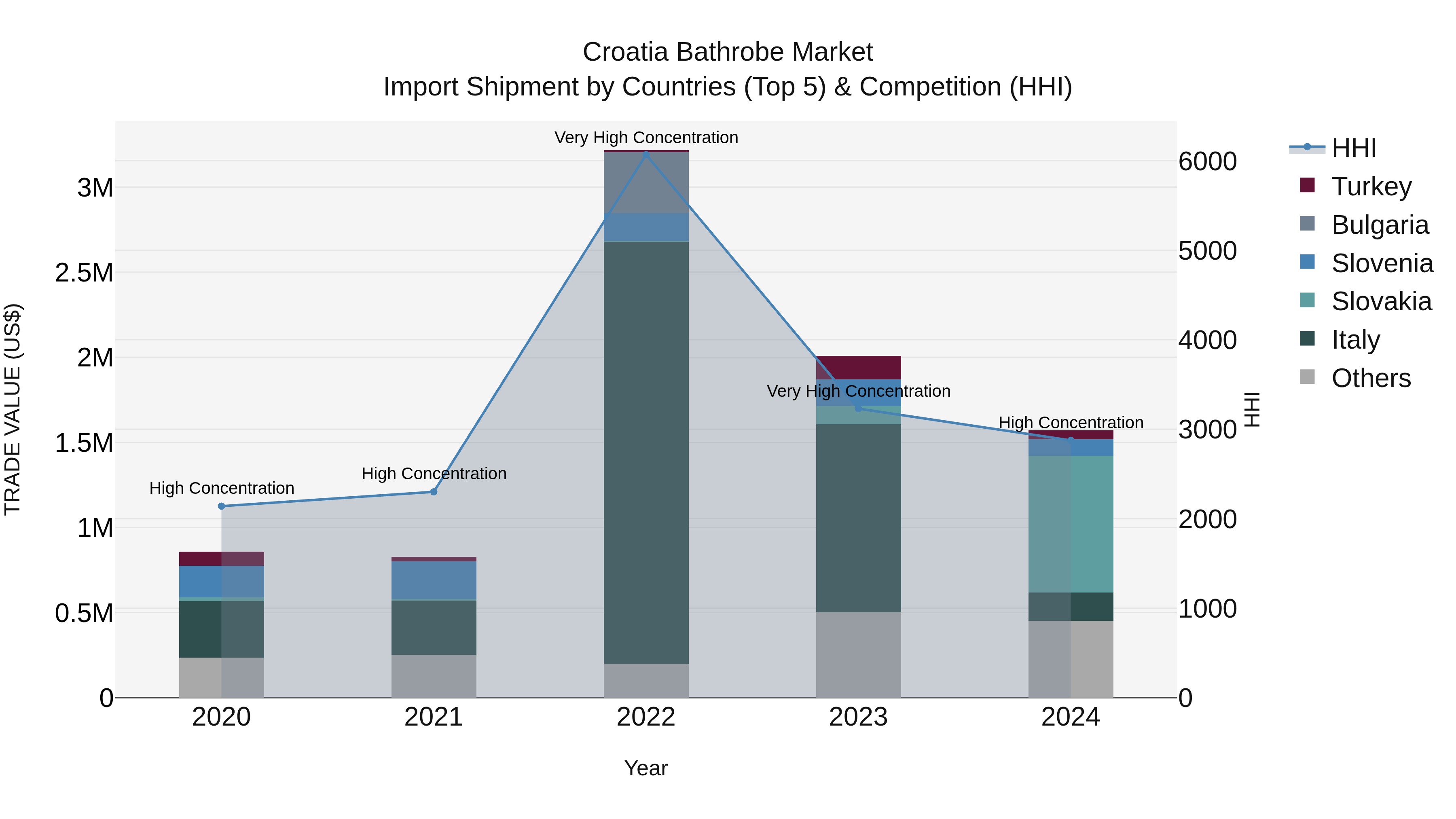Toggle the Slovakia legend item
The image size is (1456, 819).
pyautogui.click(x=1365, y=301)
